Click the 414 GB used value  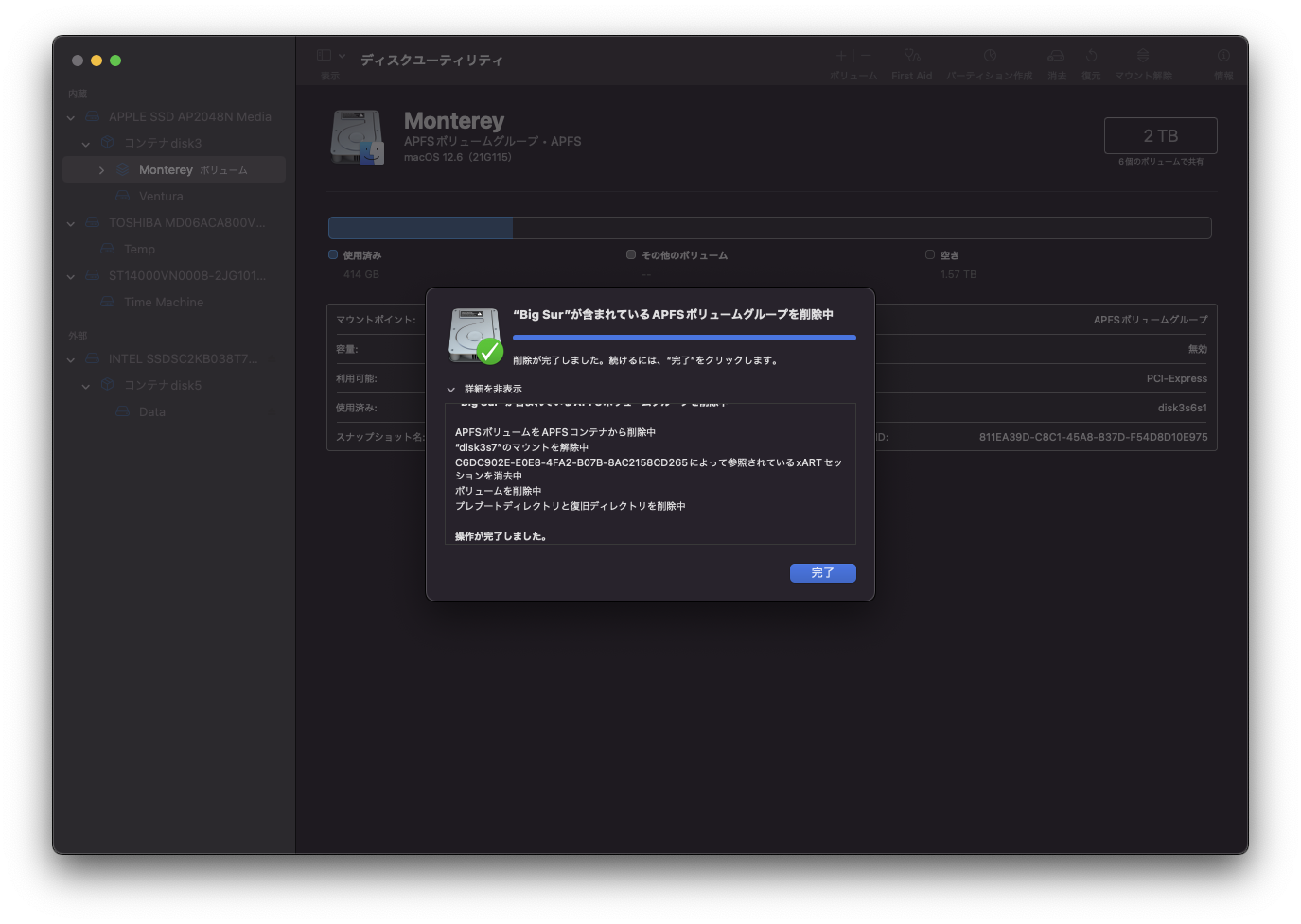pos(360,274)
